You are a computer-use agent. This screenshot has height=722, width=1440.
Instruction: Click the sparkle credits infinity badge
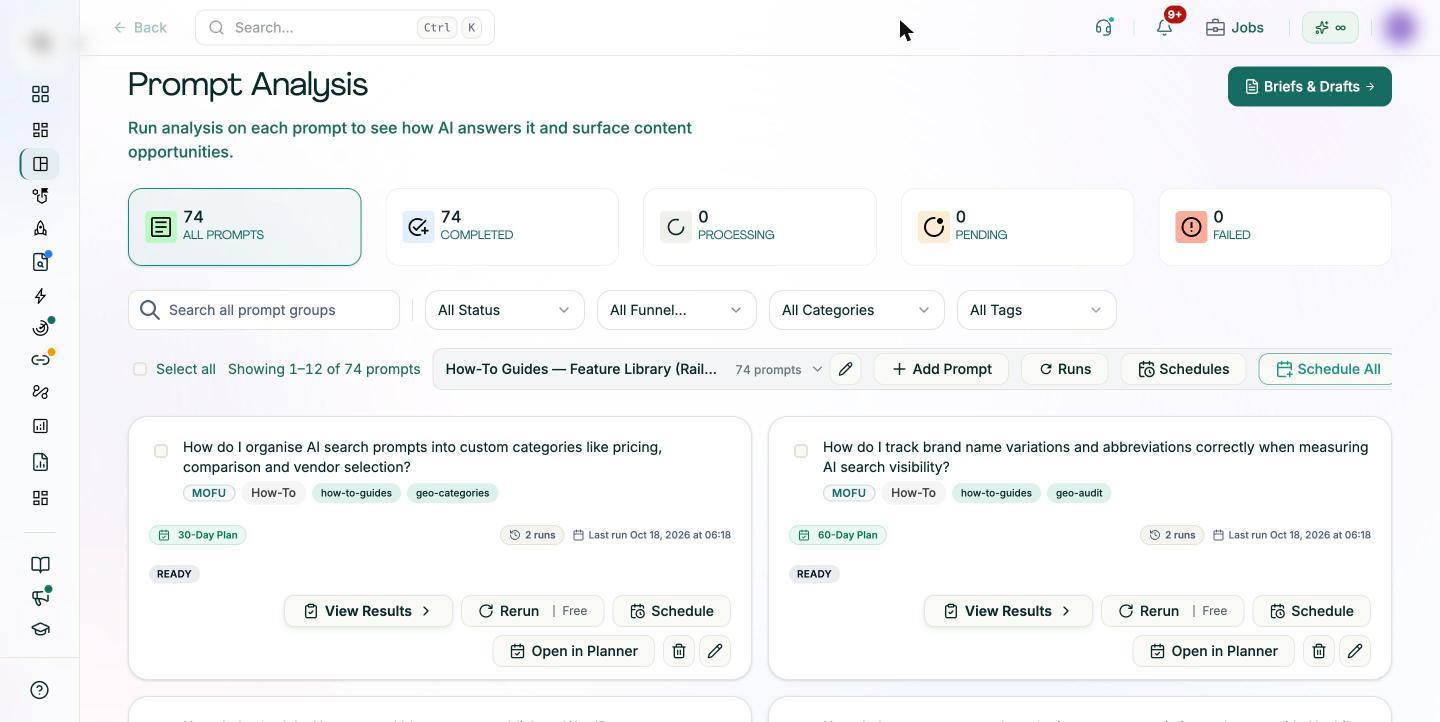pyautogui.click(x=1330, y=27)
